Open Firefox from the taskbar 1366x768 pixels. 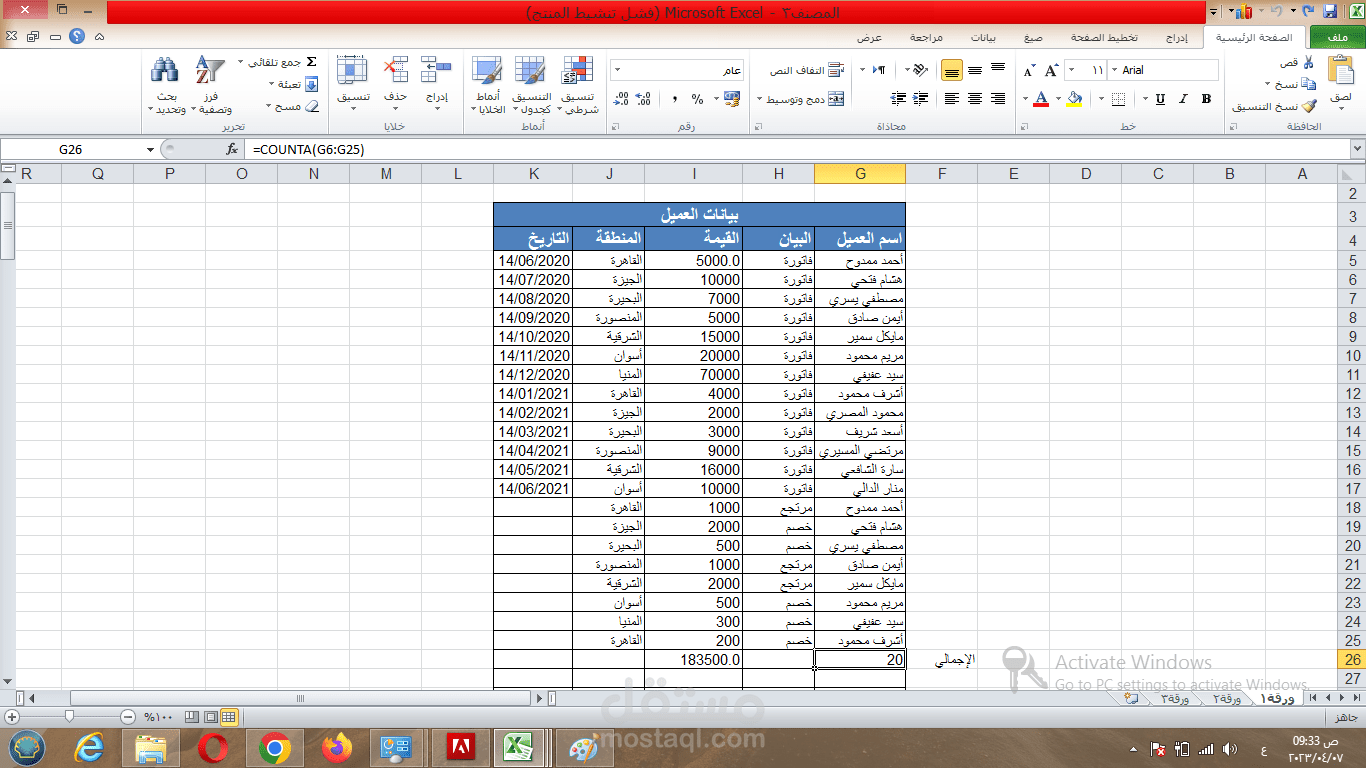pyautogui.click(x=338, y=748)
